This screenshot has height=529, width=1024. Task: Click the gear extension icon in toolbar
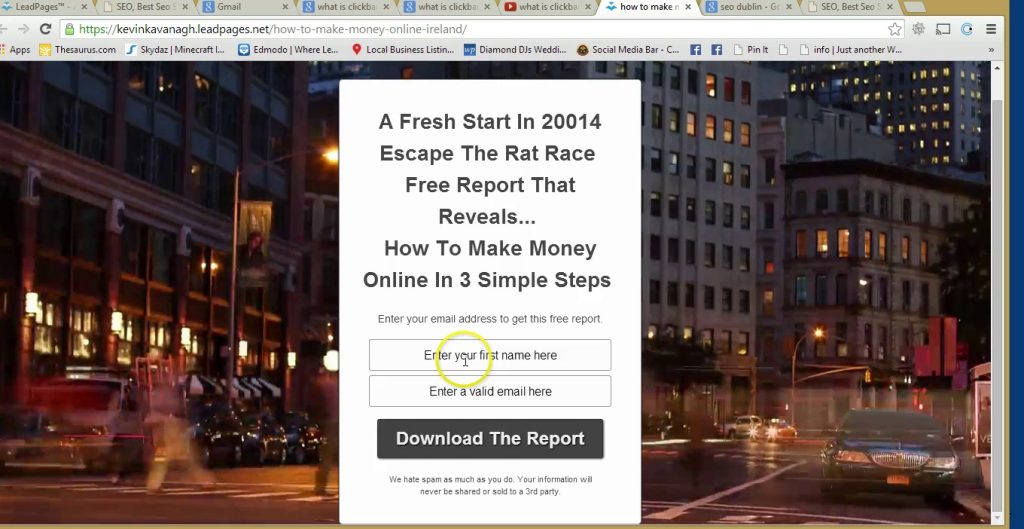pyautogui.click(x=918, y=29)
